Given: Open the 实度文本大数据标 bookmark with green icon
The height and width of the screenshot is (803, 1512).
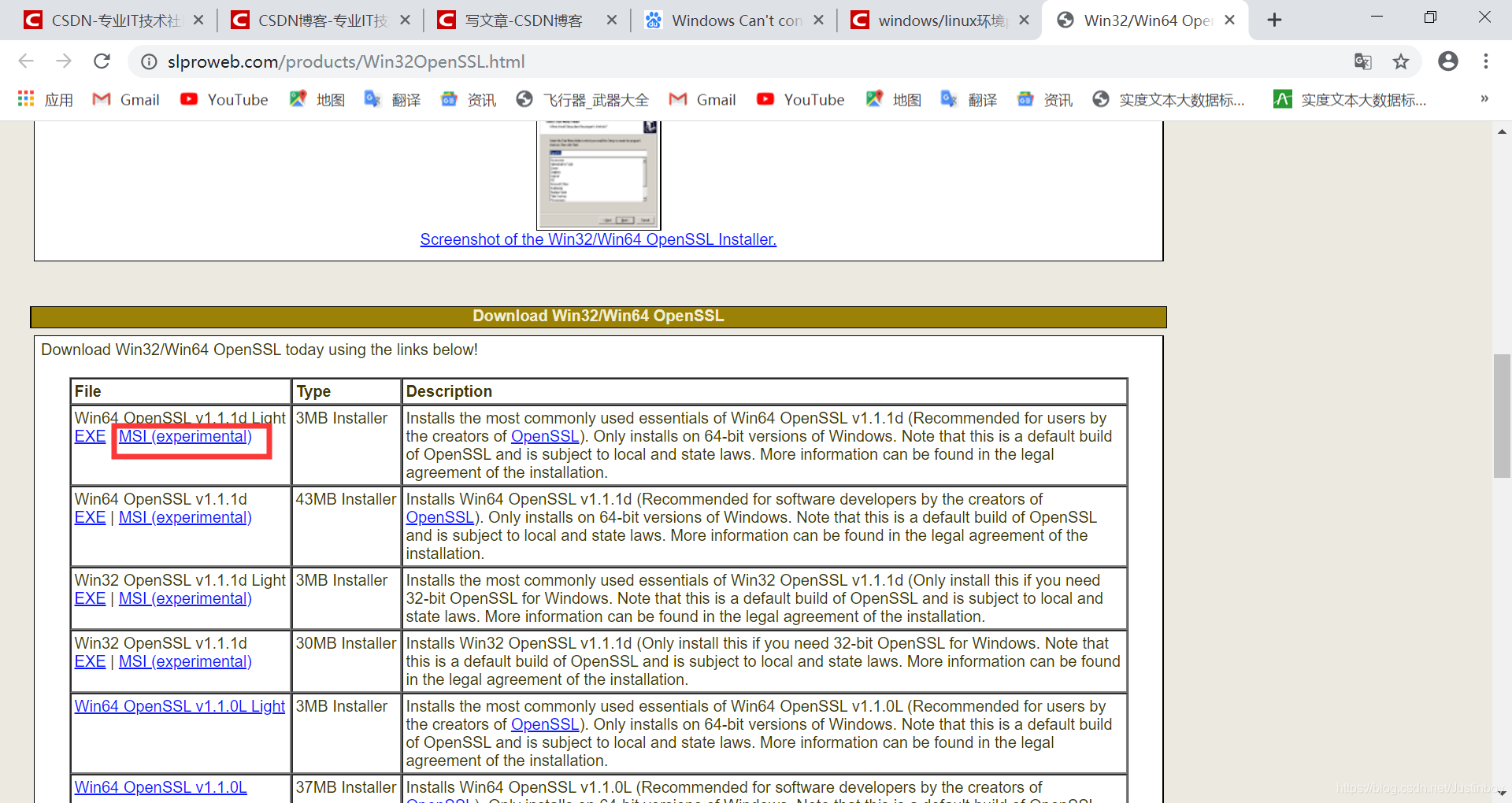Looking at the screenshot, I should pyautogui.click(x=1350, y=99).
